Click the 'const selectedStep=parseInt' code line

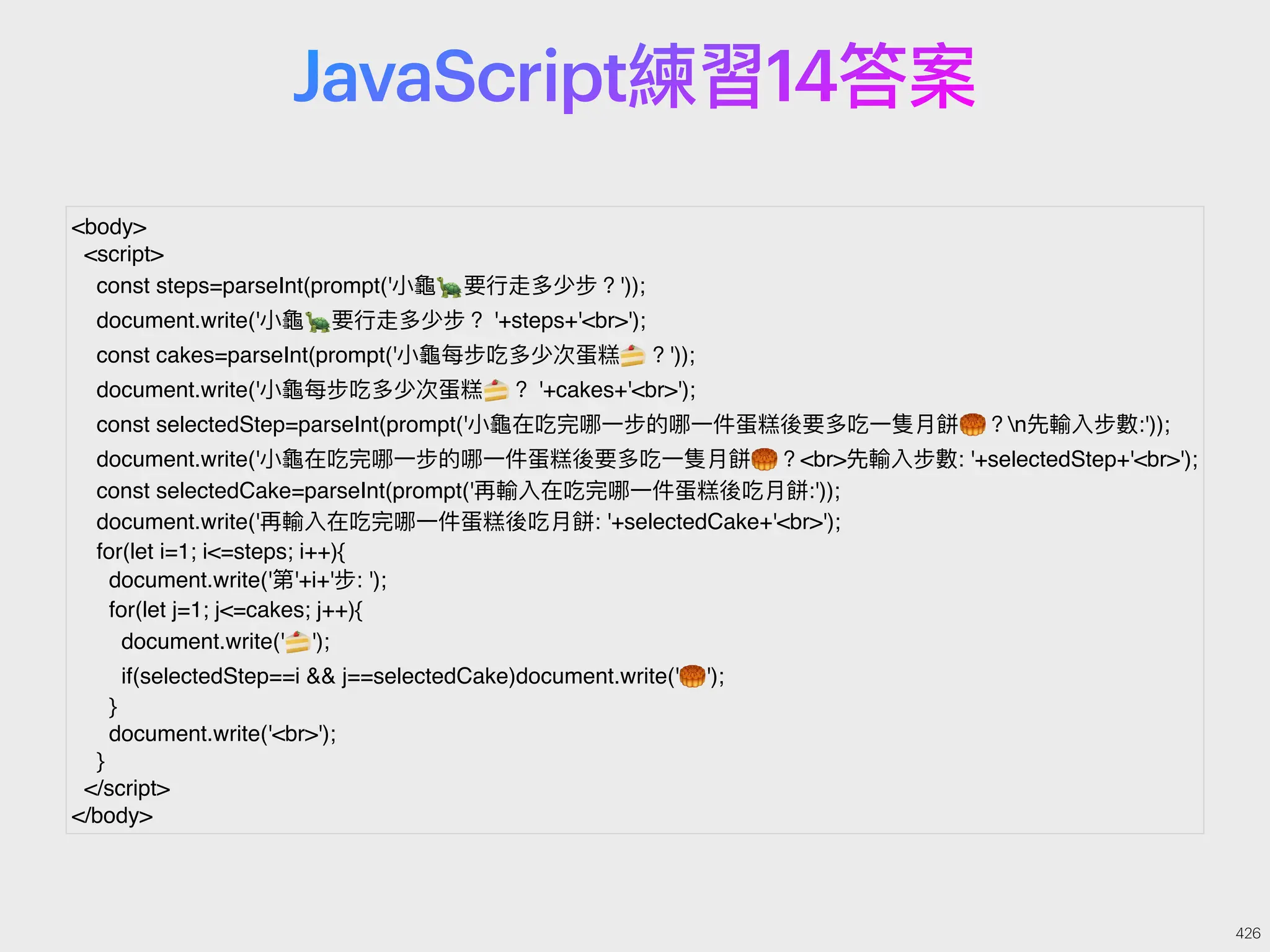click(x=633, y=425)
